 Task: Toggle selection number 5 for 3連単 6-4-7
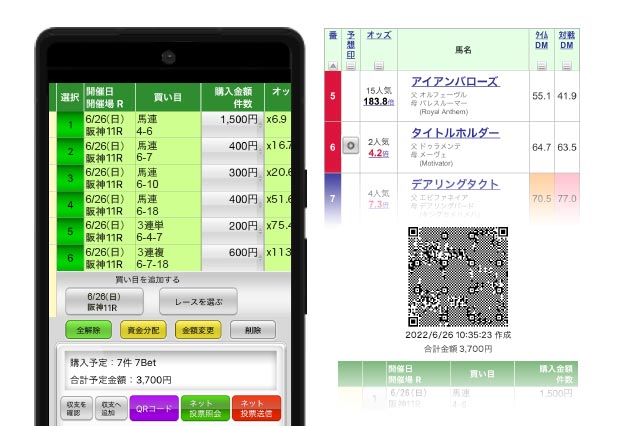68,233
